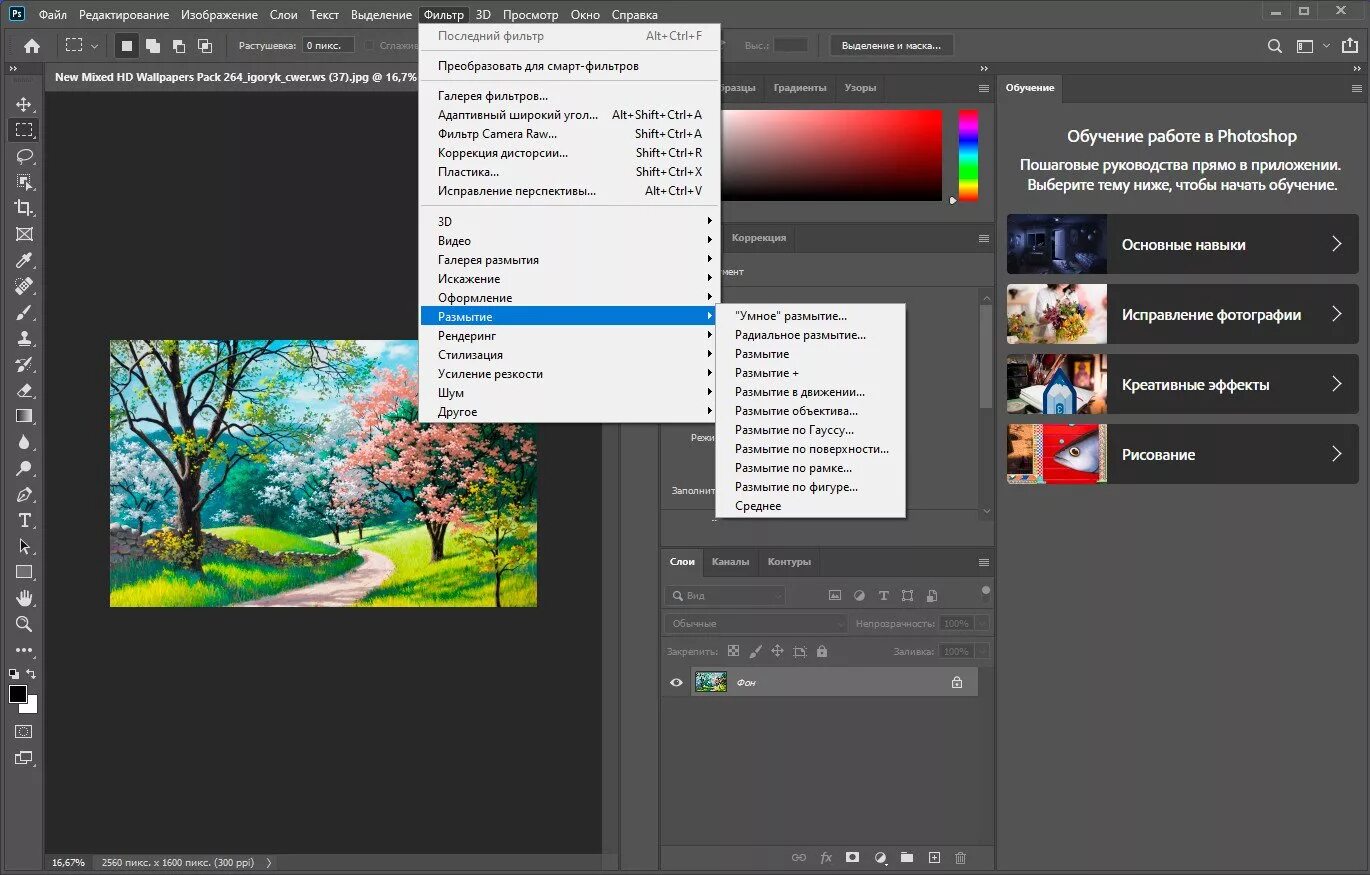Select the Lasso tool

coord(24,156)
